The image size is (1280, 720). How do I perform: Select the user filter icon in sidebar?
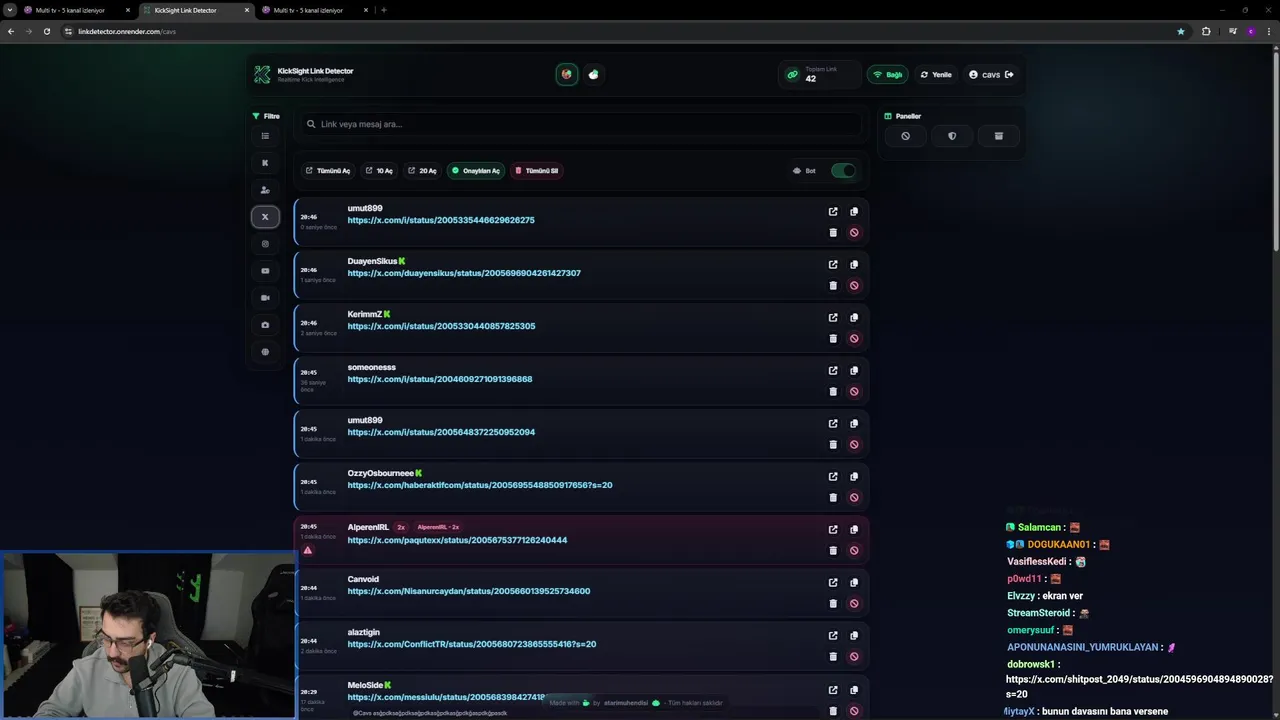coord(265,190)
